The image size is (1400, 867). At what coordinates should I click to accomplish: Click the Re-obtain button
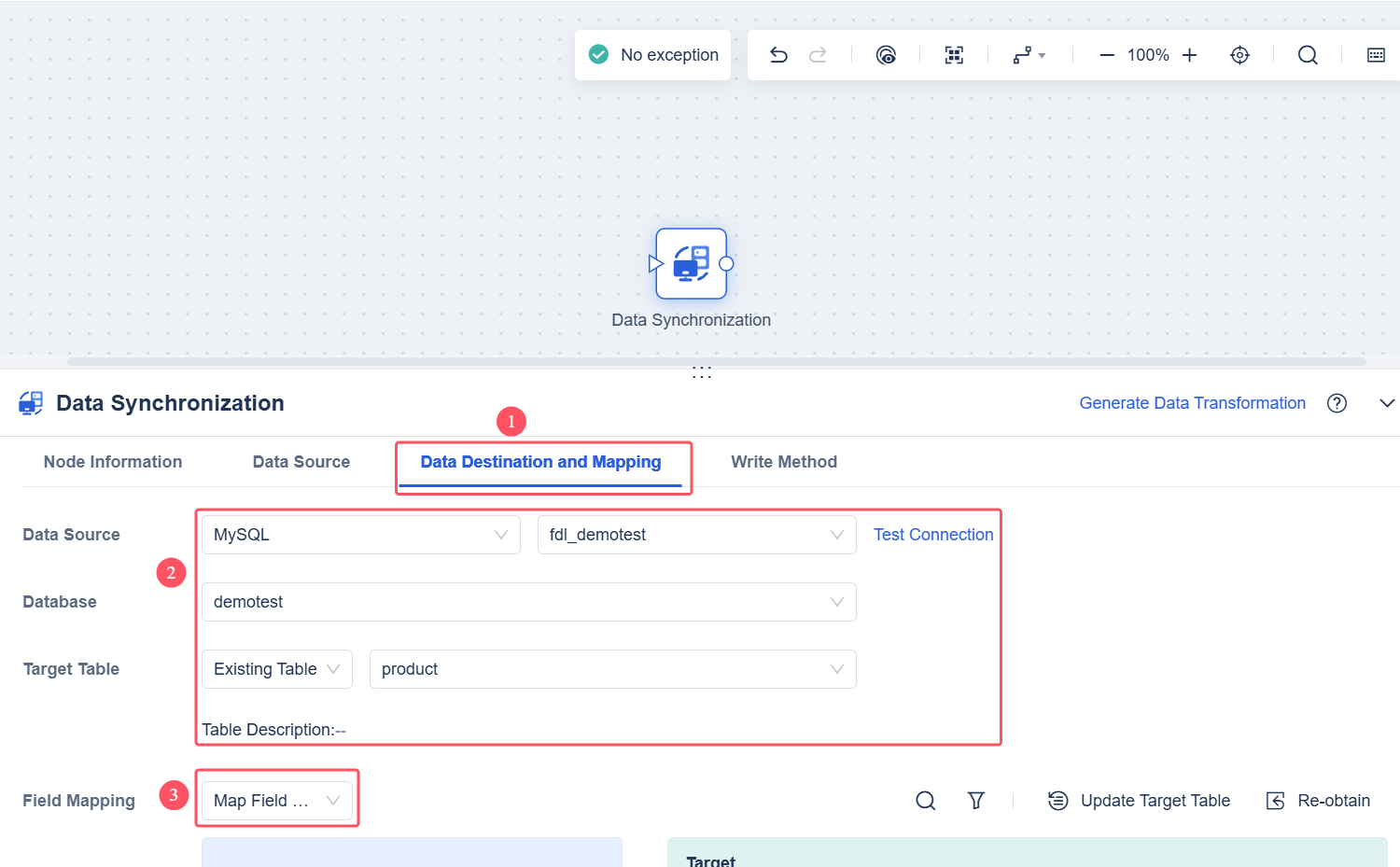pos(1318,801)
